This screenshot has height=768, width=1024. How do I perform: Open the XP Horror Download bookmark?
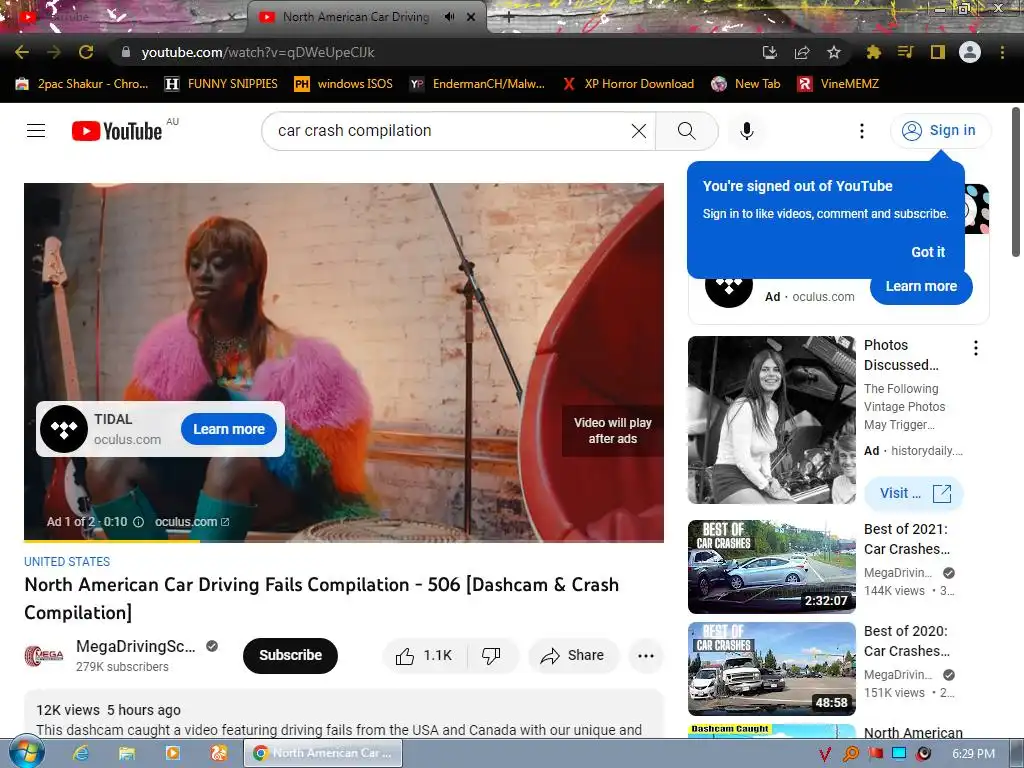[x=628, y=84]
